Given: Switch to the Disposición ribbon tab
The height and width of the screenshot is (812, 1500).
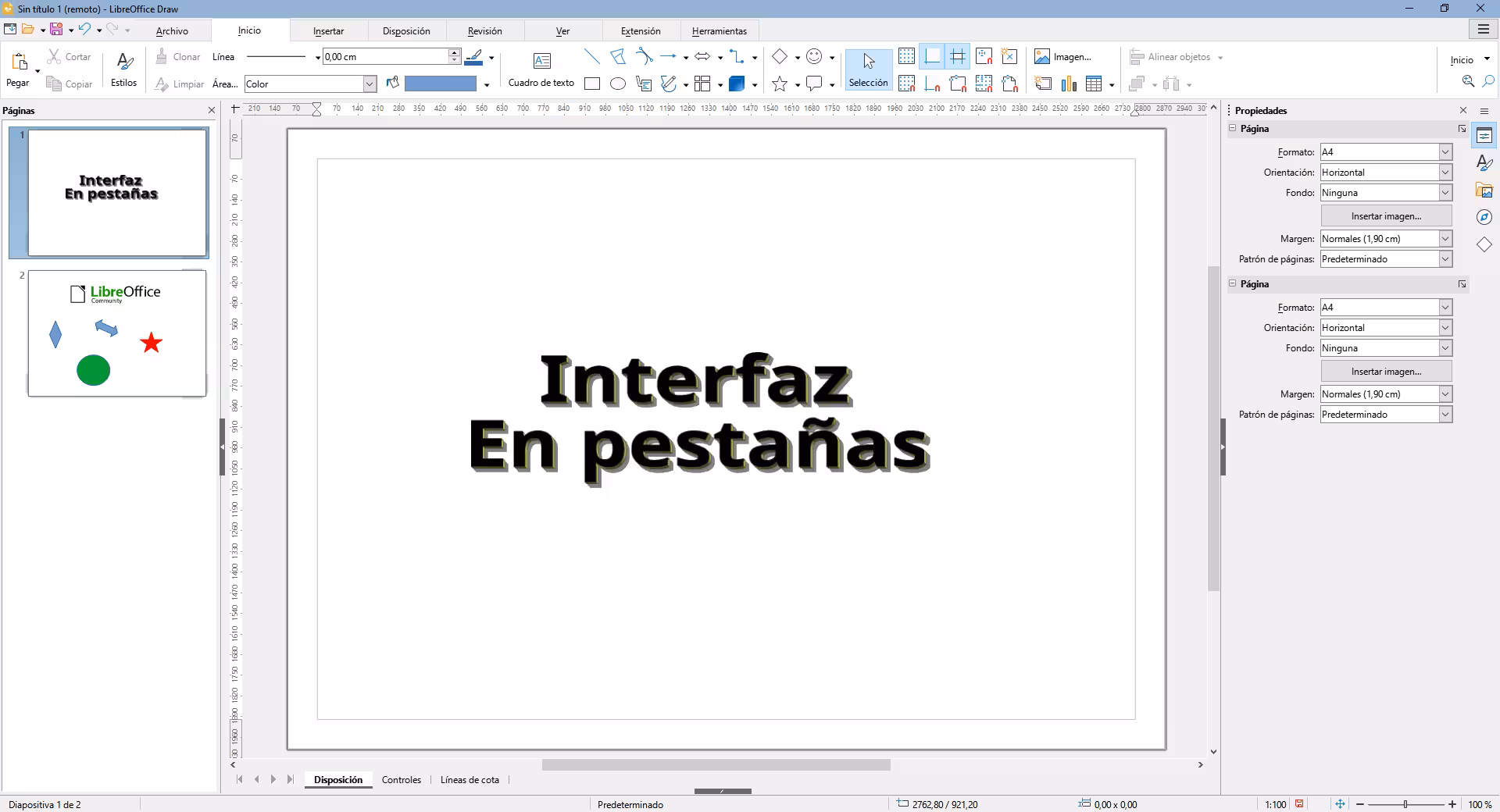Looking at the screenshot, I should click(406, 31).
